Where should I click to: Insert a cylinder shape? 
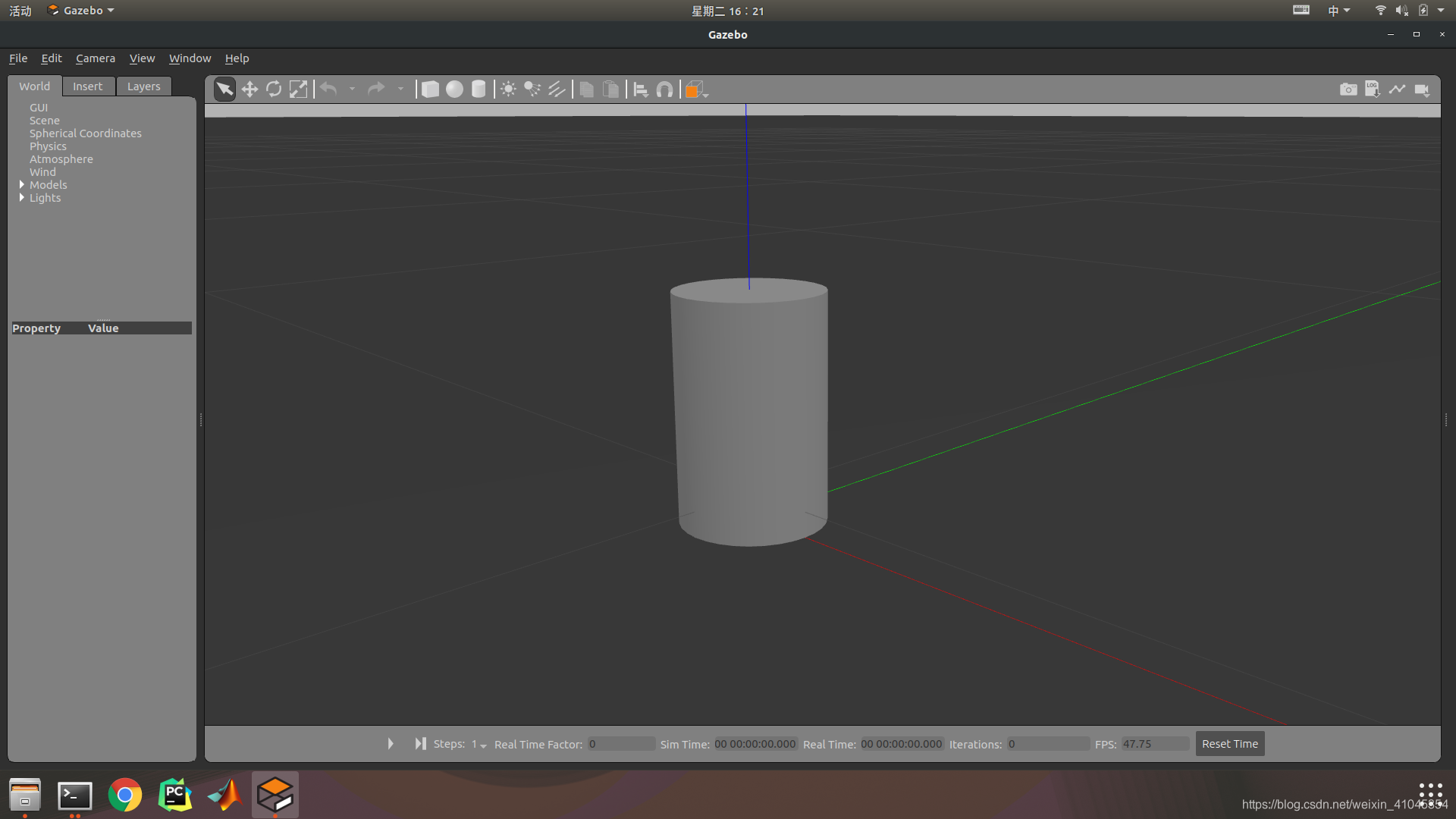pyautogui.click(x=479, y=89)
